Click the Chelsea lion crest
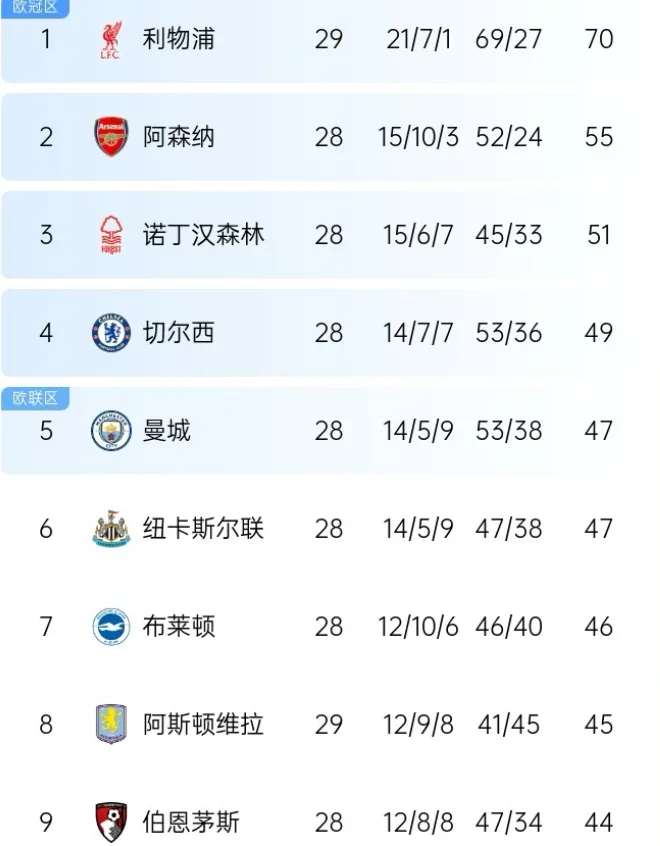Screen dimensions: 660x846 coord(111,333)
